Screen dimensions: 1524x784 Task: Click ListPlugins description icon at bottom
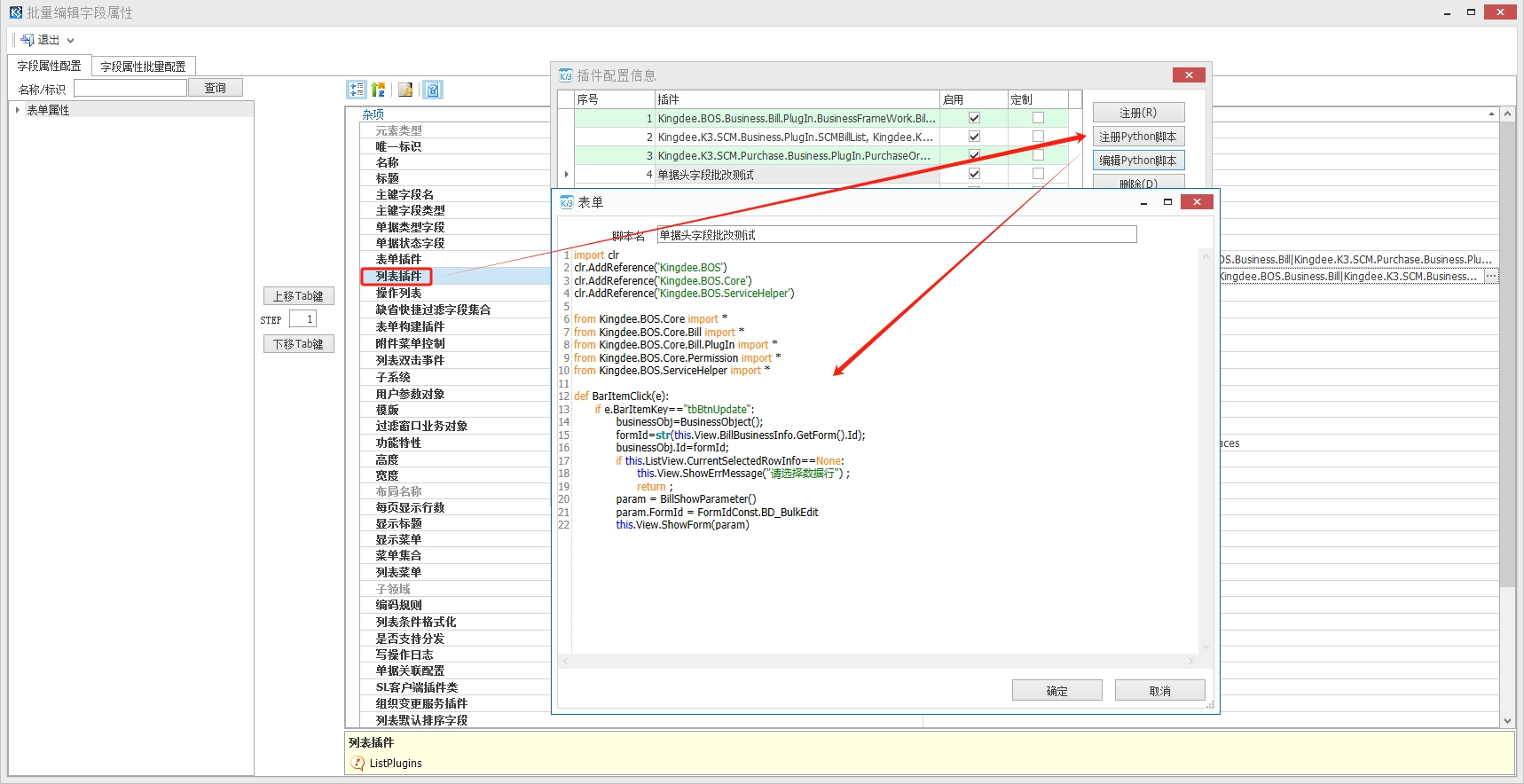357,763
